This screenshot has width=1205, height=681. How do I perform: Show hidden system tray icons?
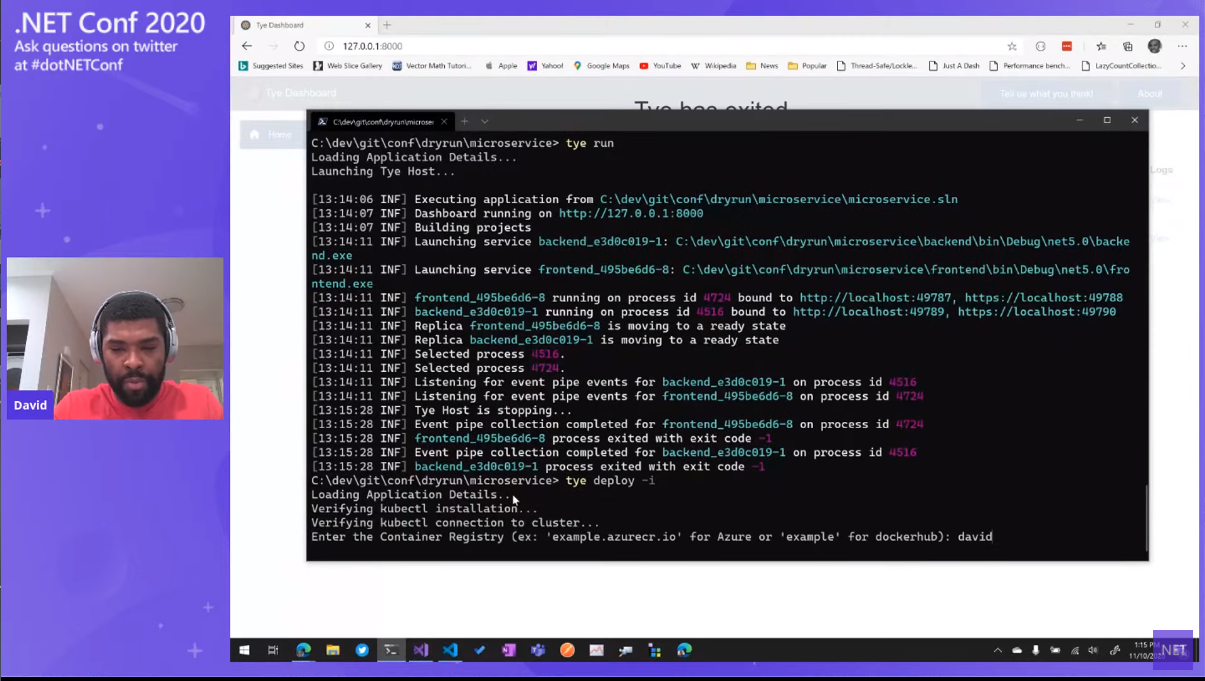point(997,650)
